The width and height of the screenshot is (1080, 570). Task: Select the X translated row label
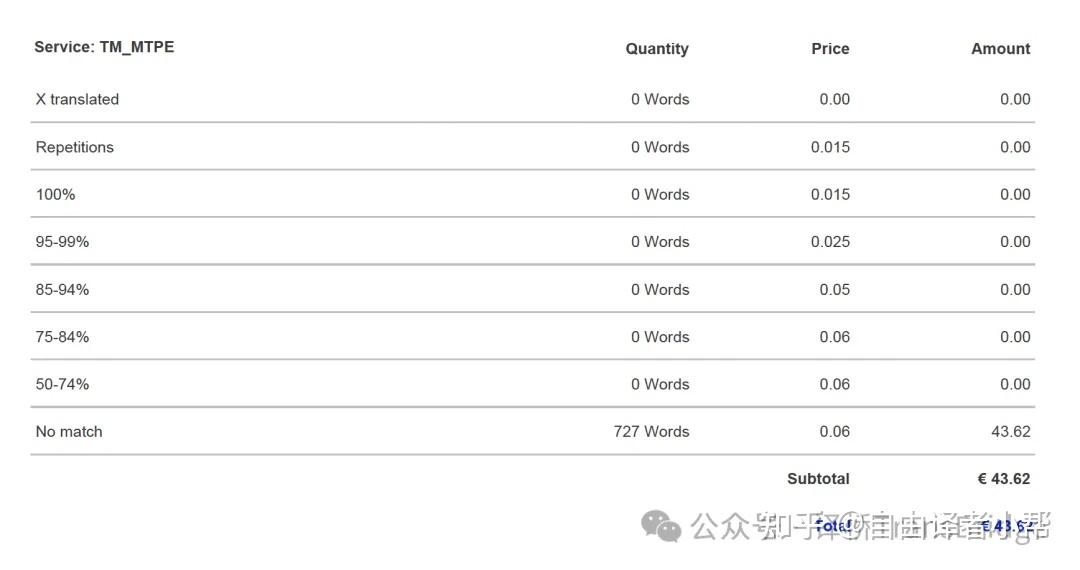click(77, 99)
